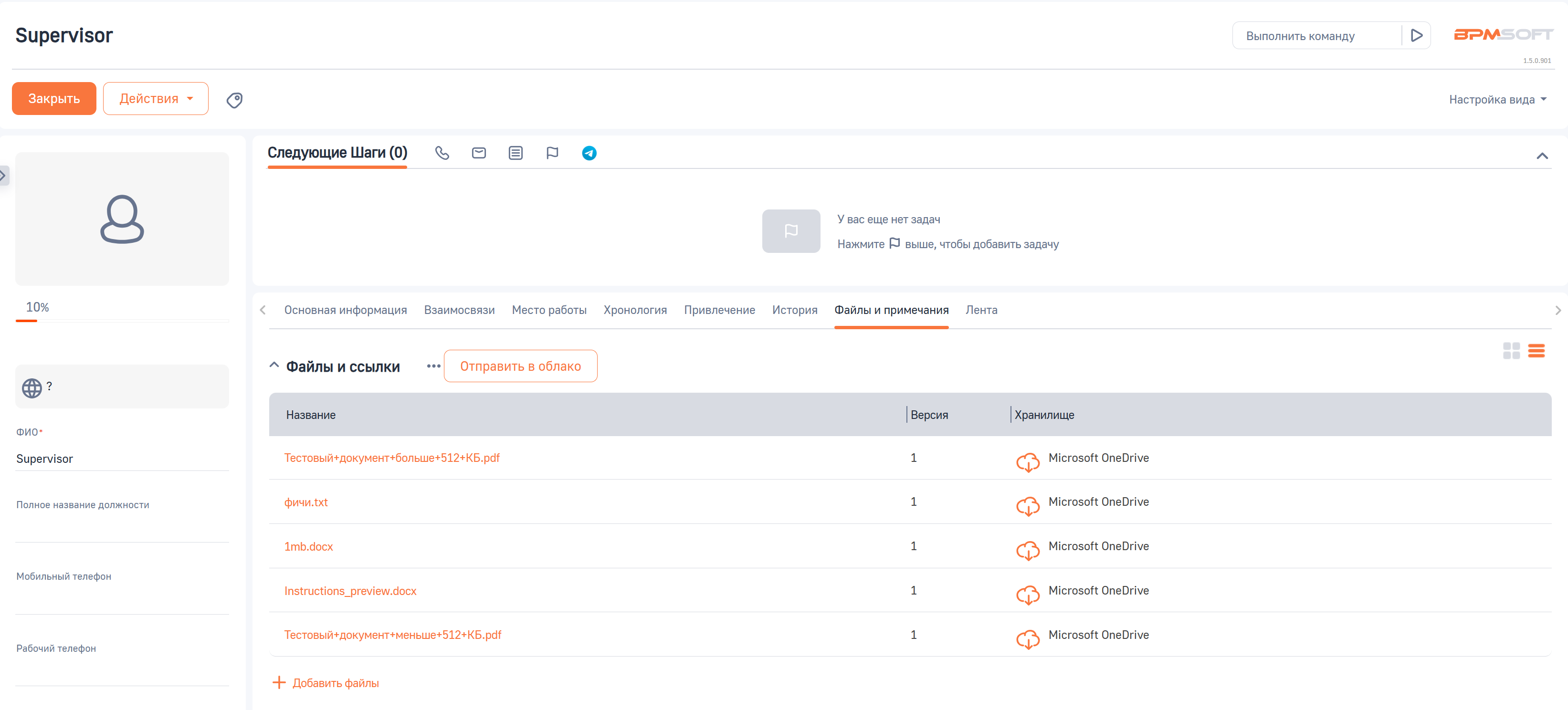Open Настройка вида dropdown

click(x=1497, y=100)
